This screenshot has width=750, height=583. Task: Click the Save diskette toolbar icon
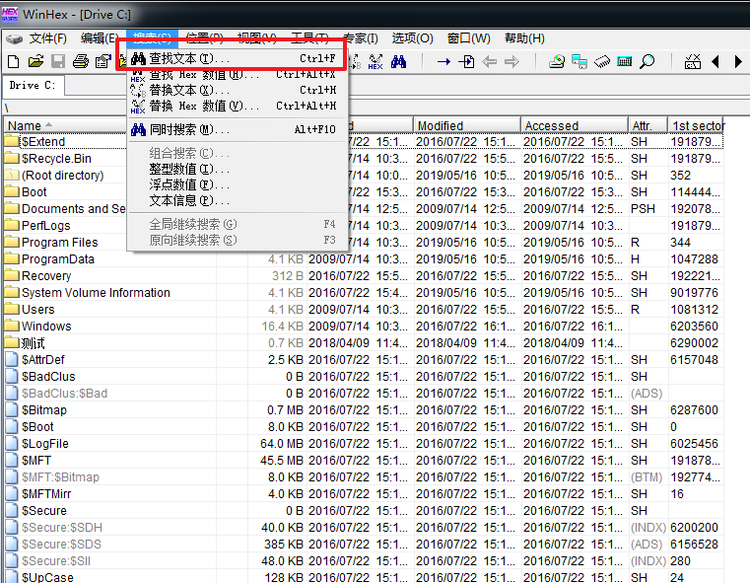pyautogui.click(x=58, y=62)
